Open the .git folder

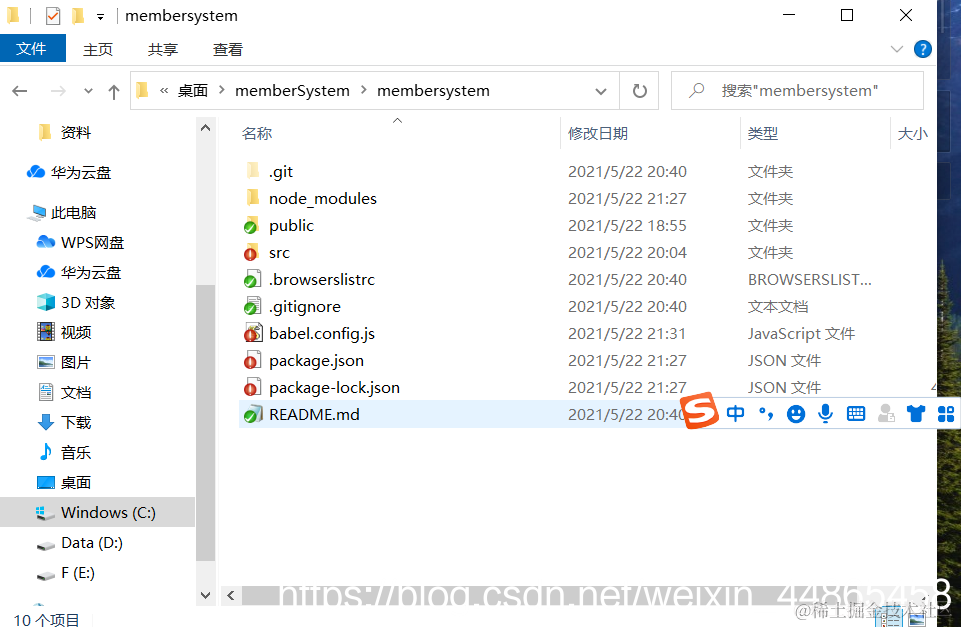click(281, 172)
